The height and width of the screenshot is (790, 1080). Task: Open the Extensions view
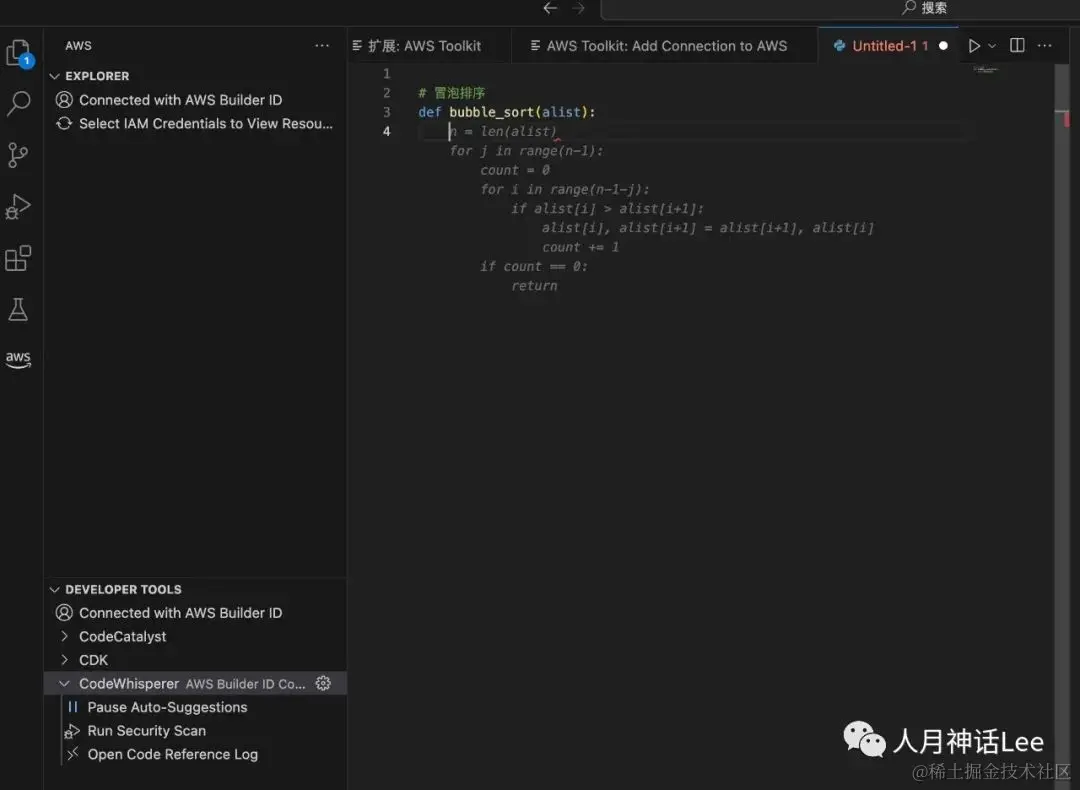coord(18,258)
